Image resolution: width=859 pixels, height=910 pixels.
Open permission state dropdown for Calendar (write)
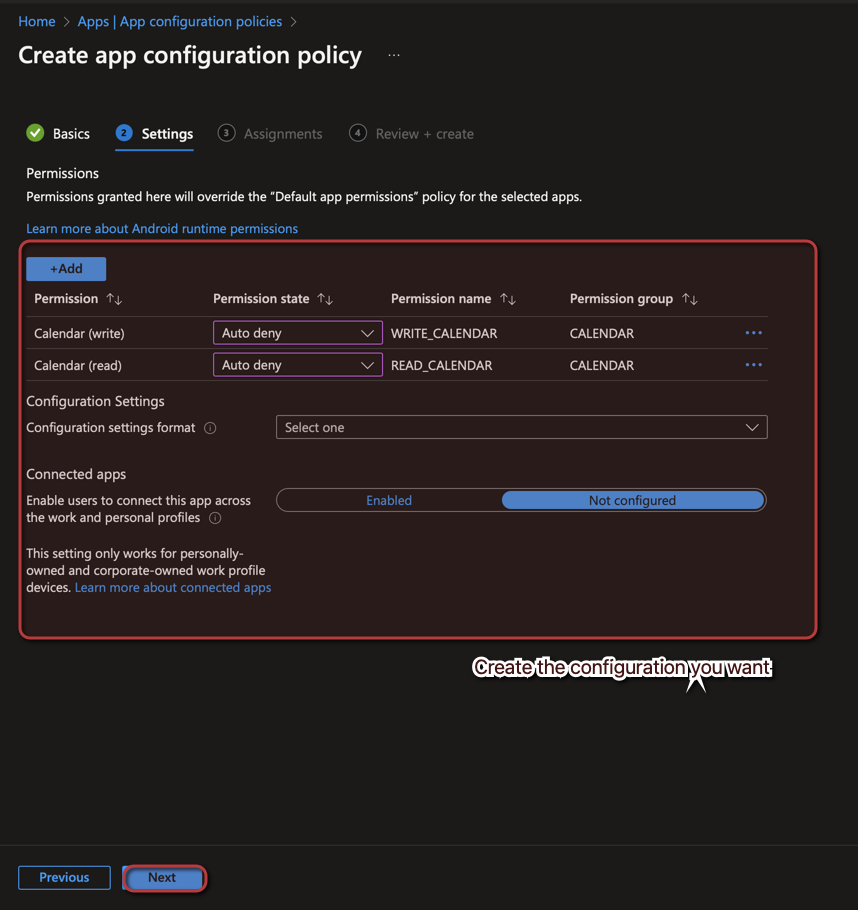click(297, 333)
